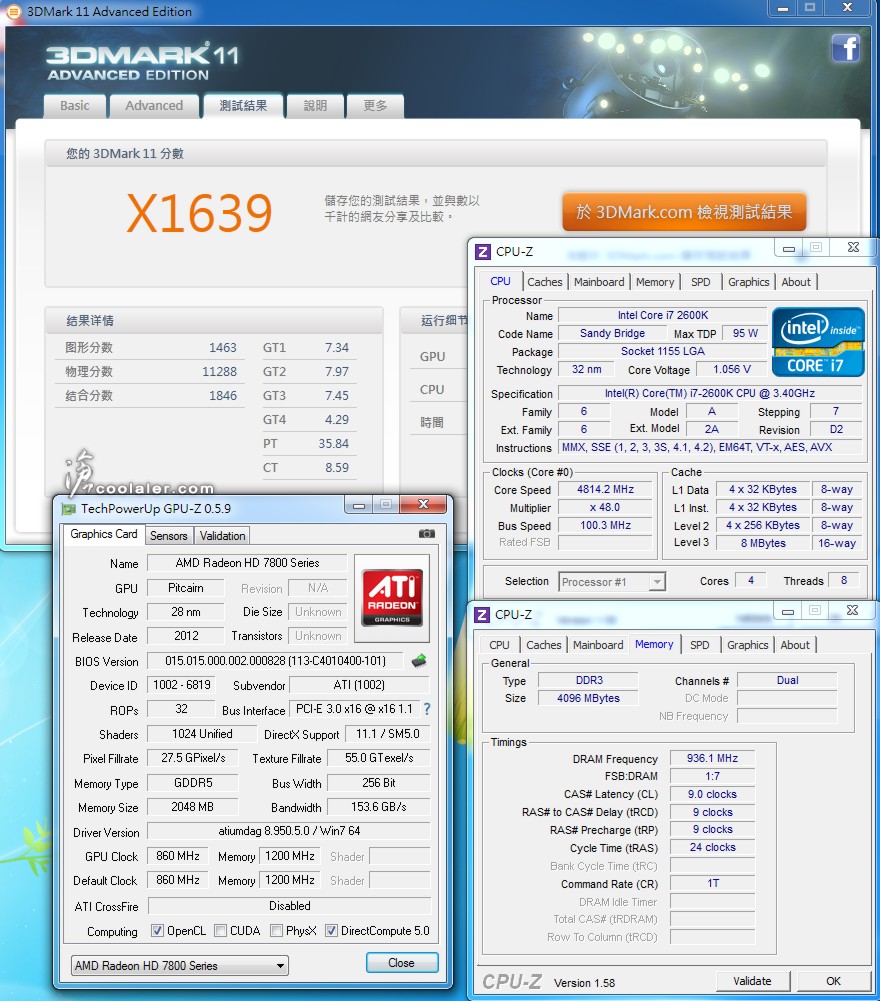This screenshot has height=1001, width=880.
Task: Open Mainboard tab in lower CPU-Z window
Action: coord(598,645)
